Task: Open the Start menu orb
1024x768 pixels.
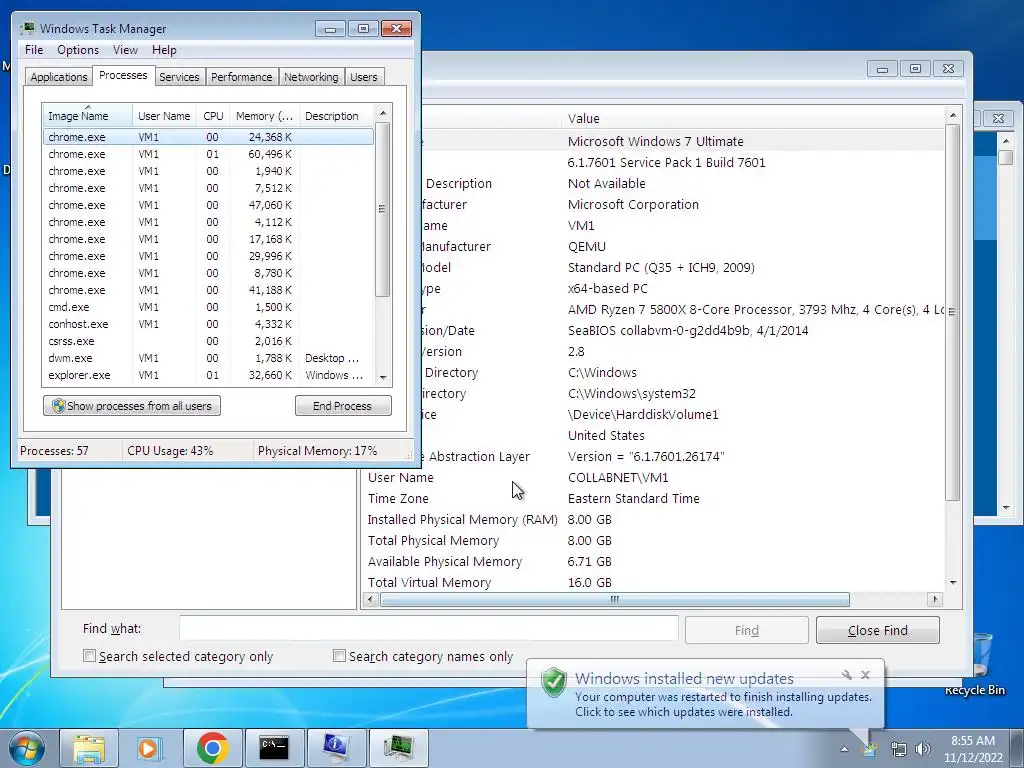Action: [26, 748]
